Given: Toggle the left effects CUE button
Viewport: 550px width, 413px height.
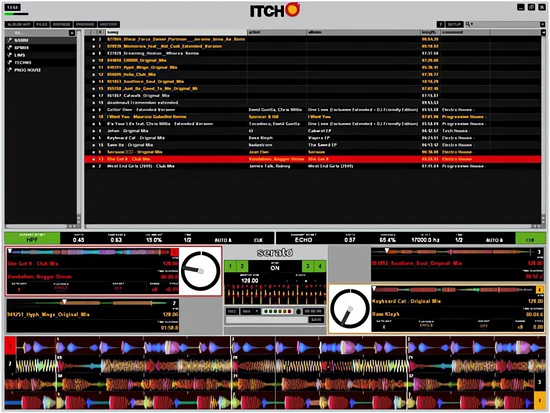Looking at the screenshot, I should (x=258, y=240).
